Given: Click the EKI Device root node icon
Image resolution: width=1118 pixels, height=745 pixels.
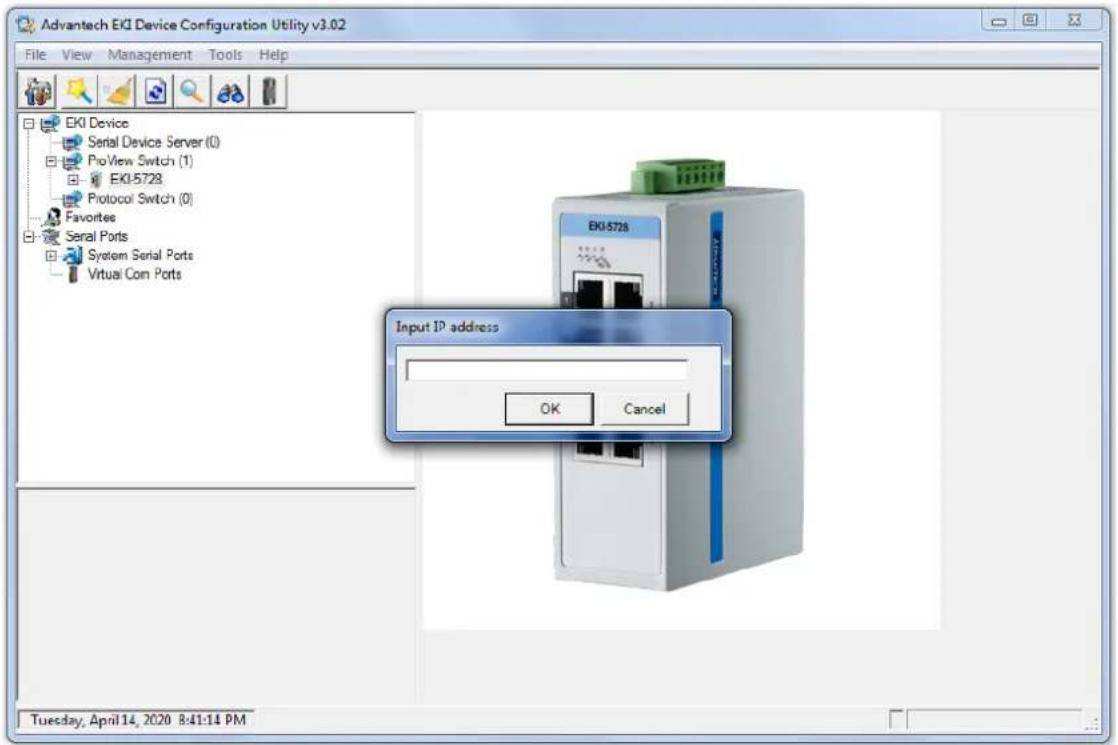Looking at the screenshot, I should pos(50,123).
